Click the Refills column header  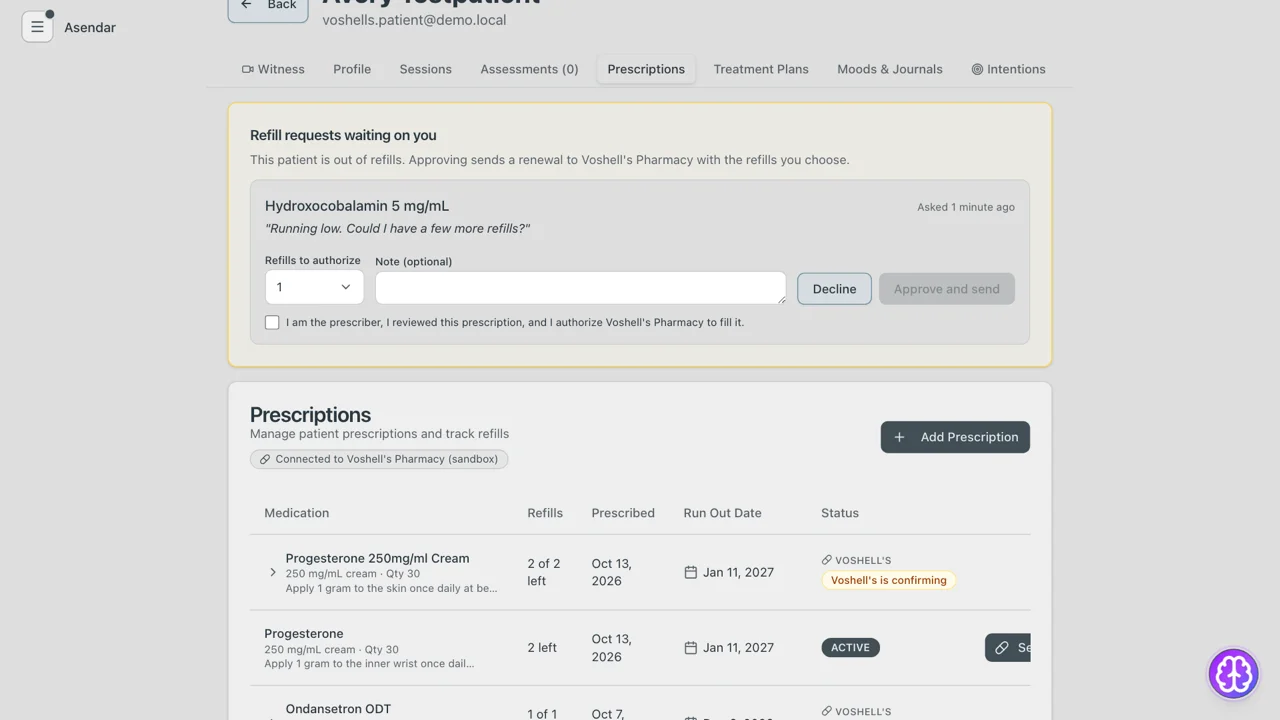545,513
